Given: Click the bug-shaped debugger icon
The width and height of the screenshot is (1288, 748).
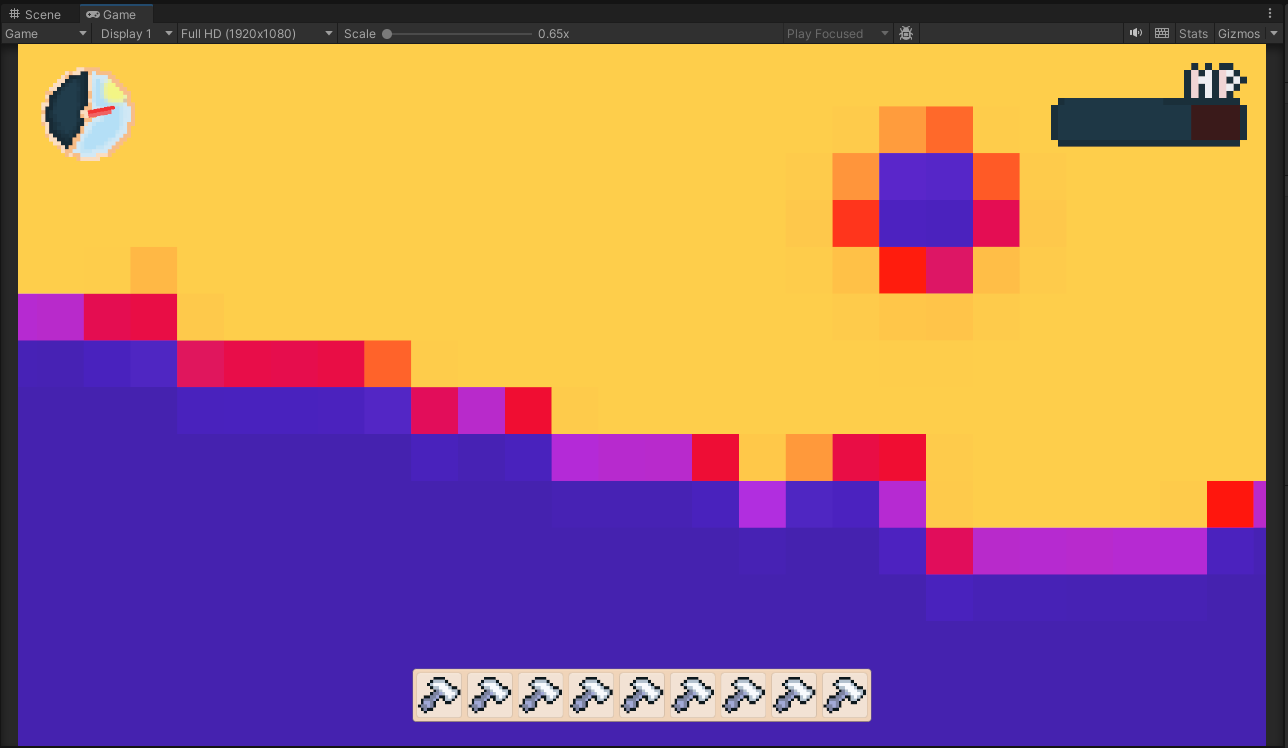Looking at the screenshot, I should coord(906,33).
